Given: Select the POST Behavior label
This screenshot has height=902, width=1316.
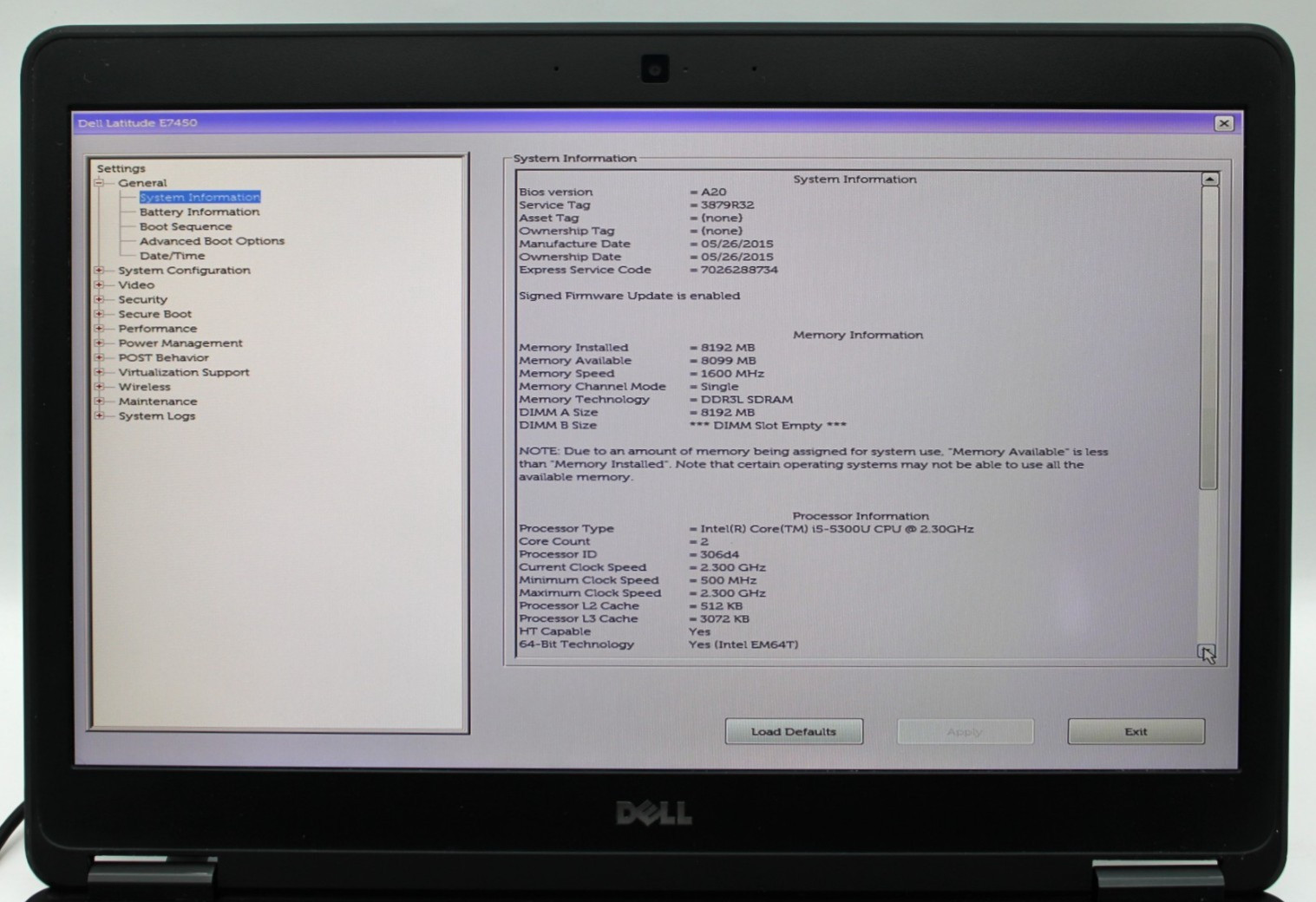Looking at the screenshot, I should click(x=163, y=357).
